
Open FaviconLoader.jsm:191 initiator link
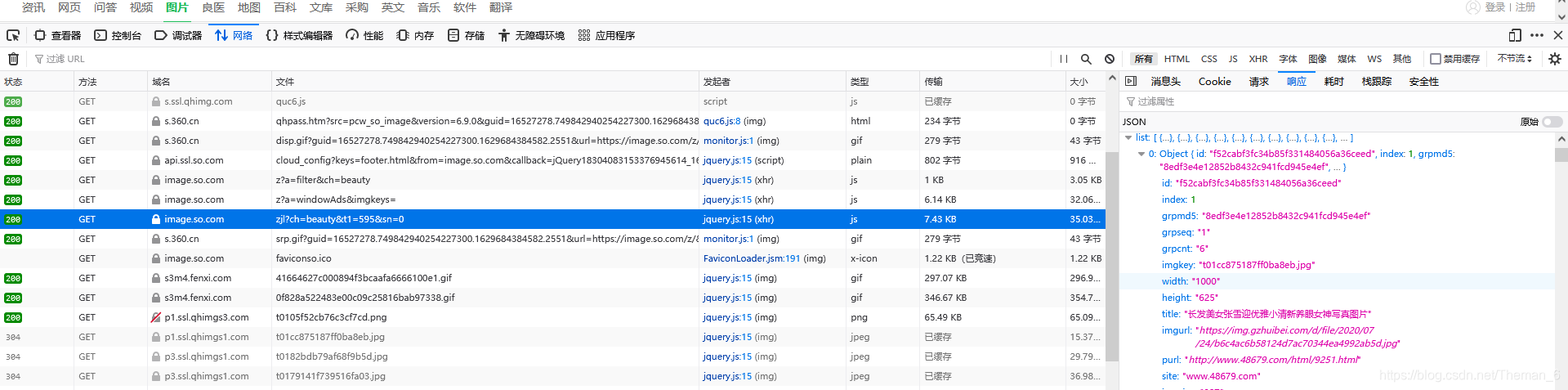pos(752,258)
